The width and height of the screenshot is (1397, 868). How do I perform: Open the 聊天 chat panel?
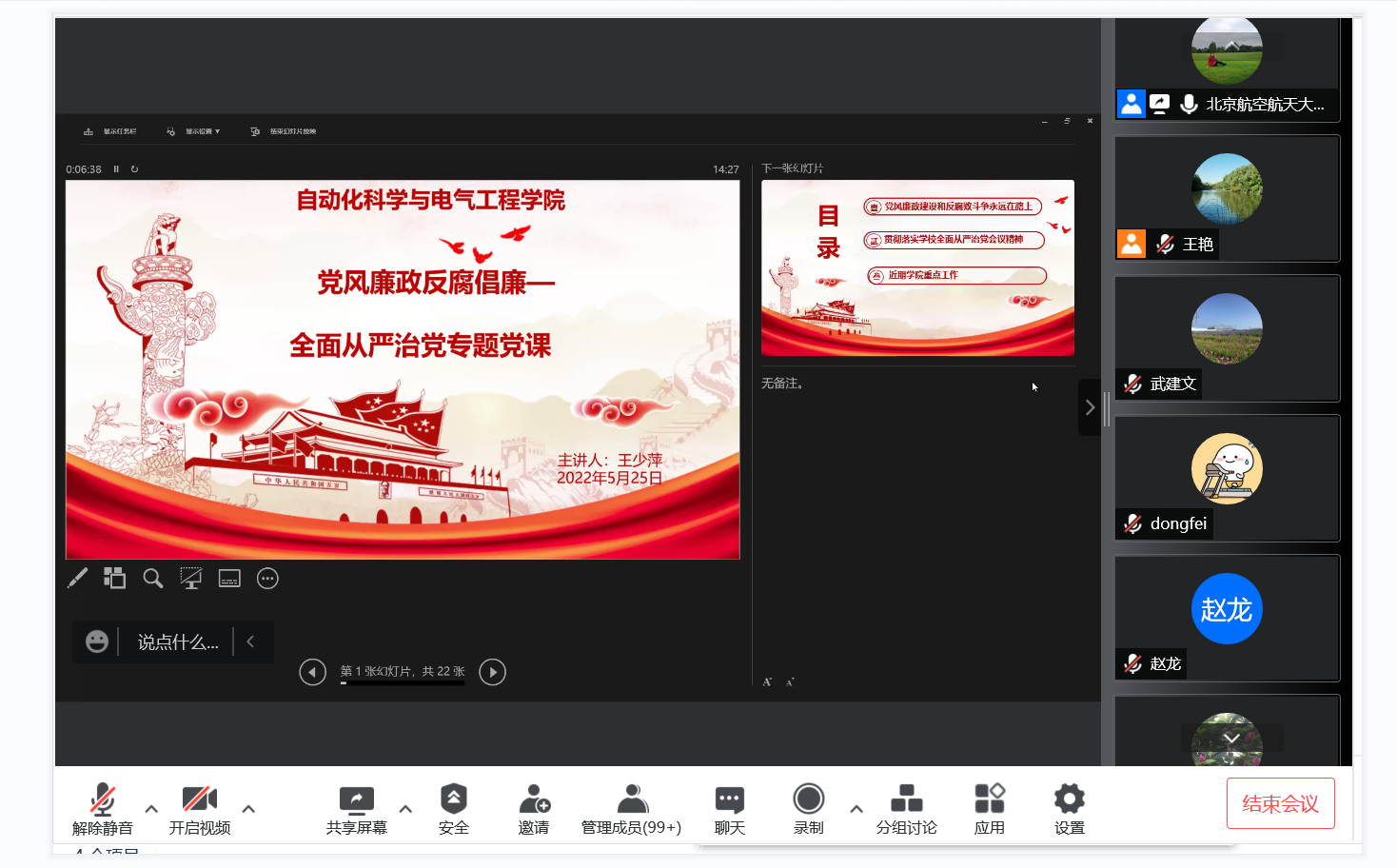click(729, 809)
